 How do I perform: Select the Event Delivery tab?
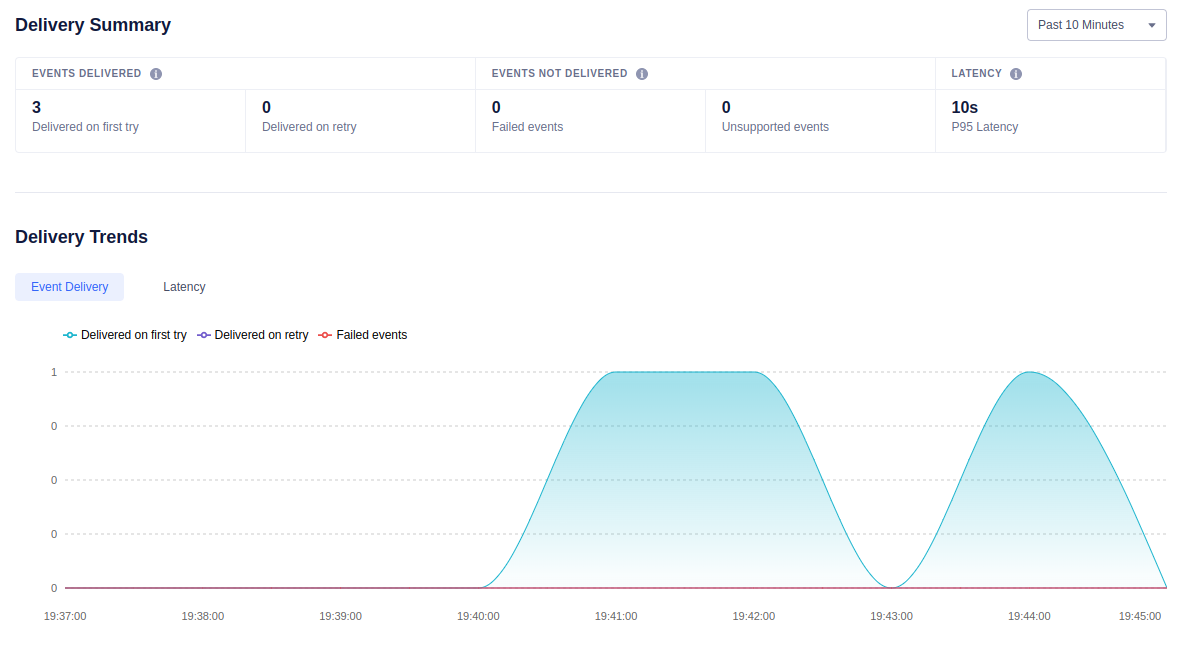(x=69, y=287)
